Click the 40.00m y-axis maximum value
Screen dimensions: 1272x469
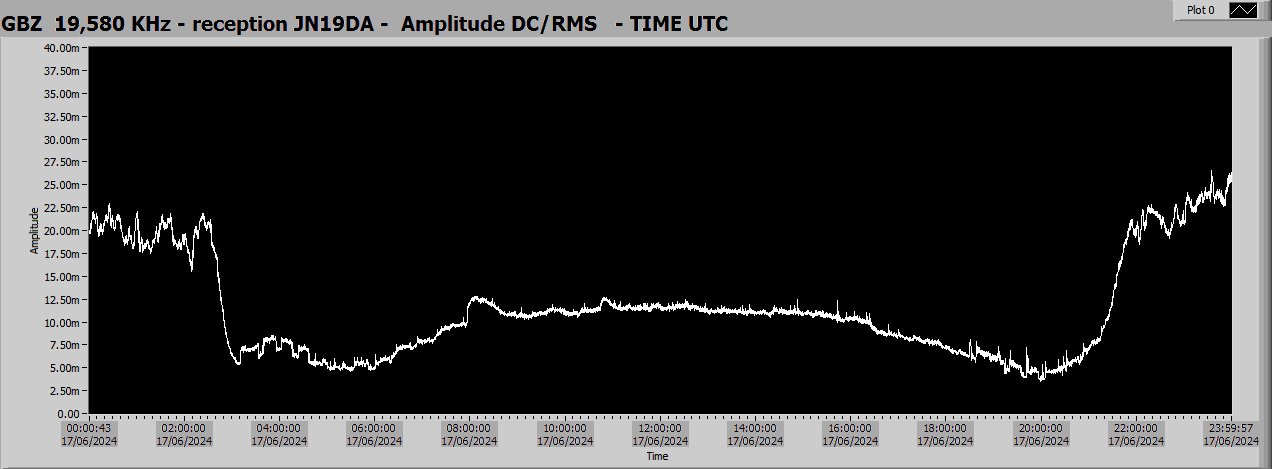tap(62, 48)
